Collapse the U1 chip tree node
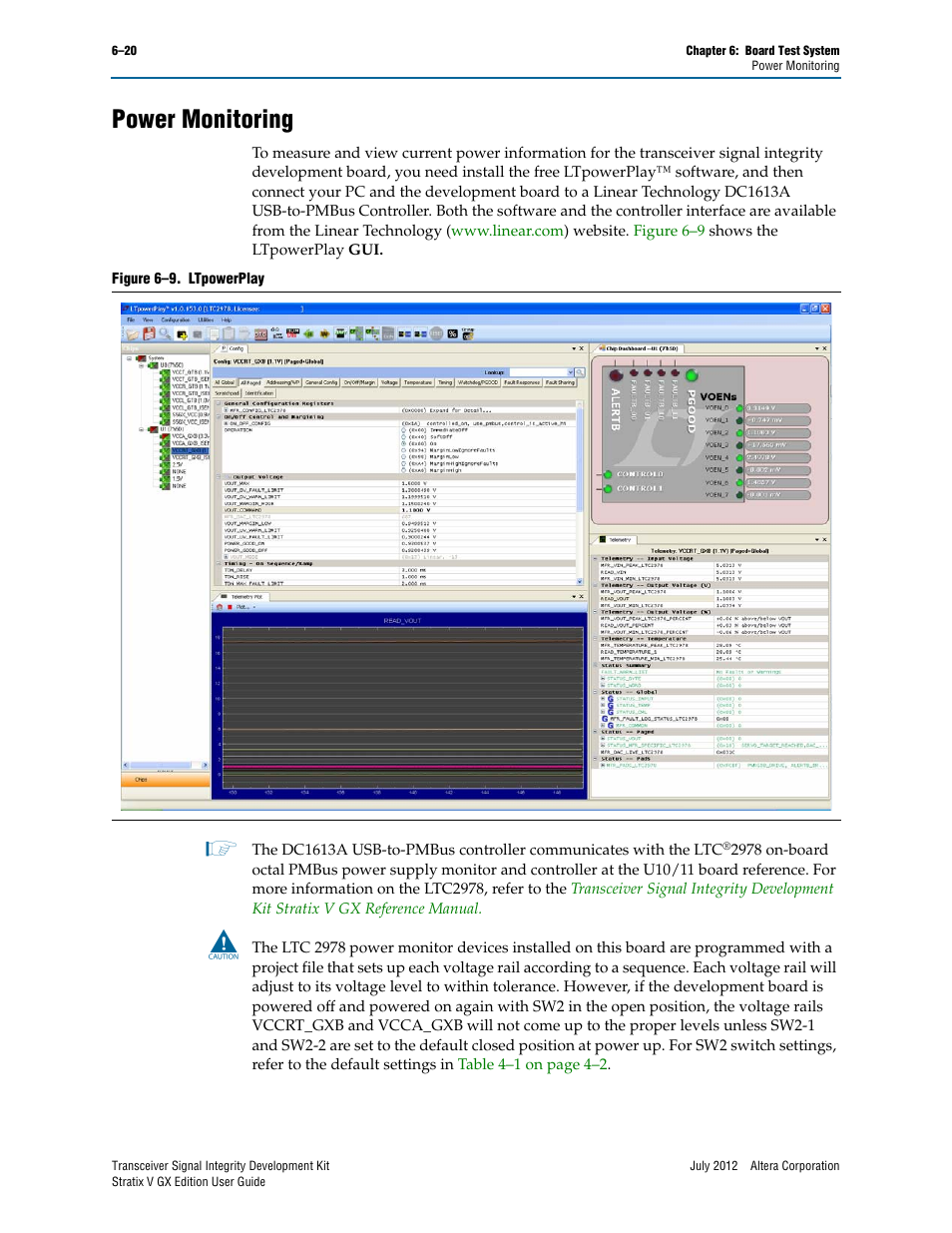 click(x=142, y=429)
